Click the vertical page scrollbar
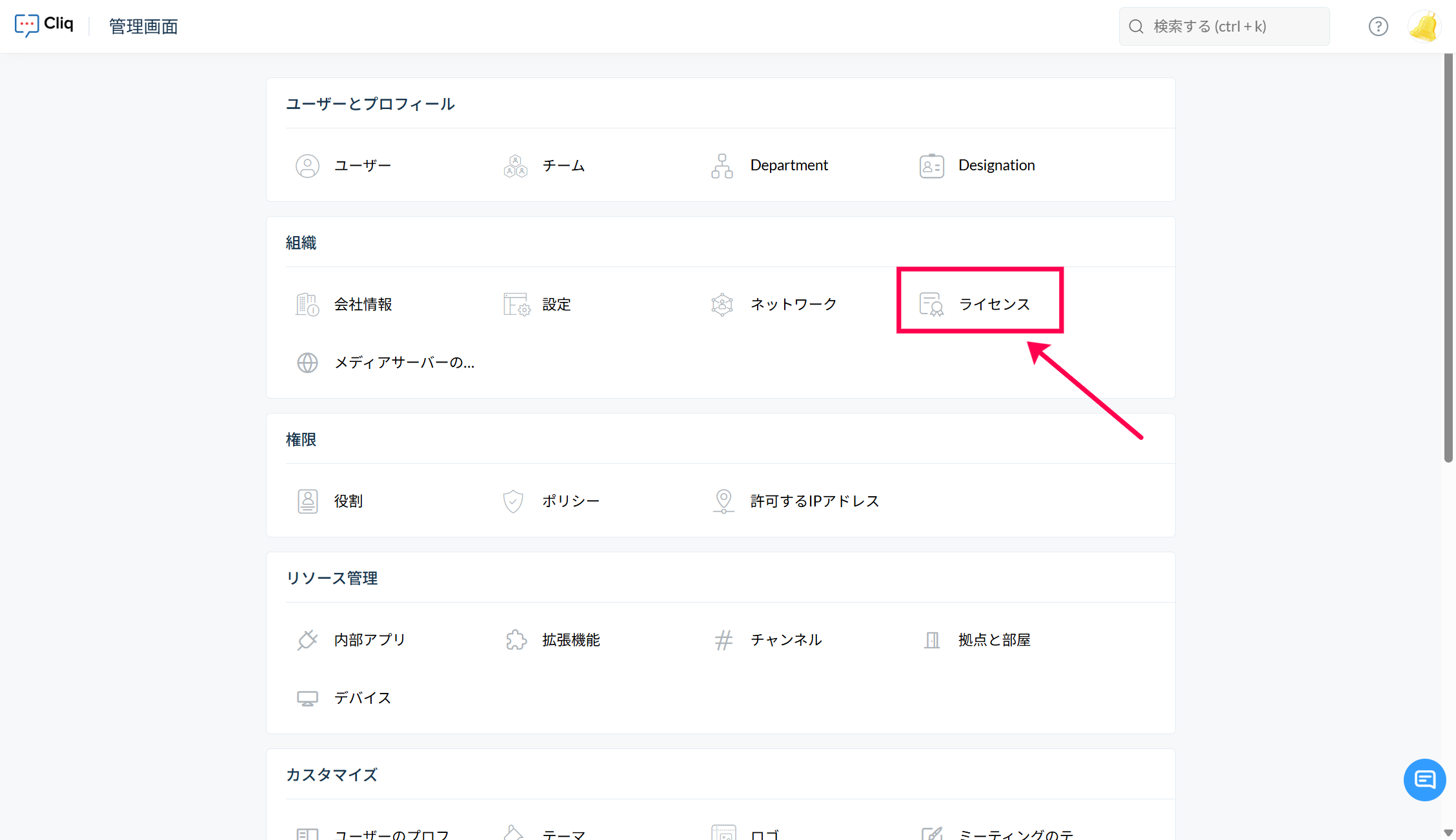Viewport: 1456px width, 840px height. point(1448,258)
